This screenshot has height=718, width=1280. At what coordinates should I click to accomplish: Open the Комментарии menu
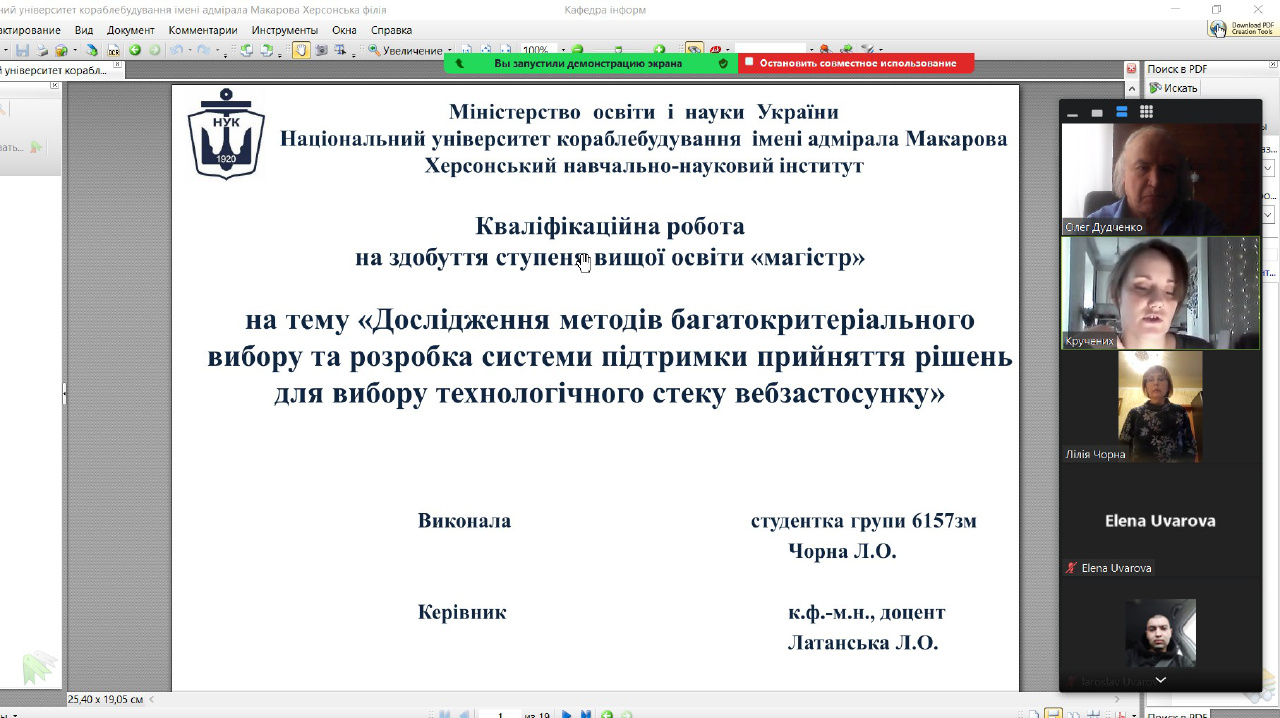203,30
